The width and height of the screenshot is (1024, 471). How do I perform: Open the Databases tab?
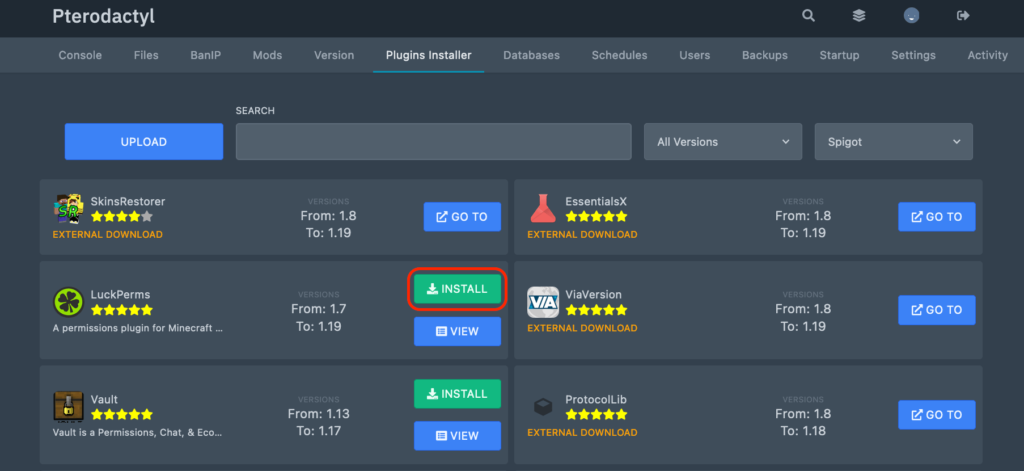(531, 55)
